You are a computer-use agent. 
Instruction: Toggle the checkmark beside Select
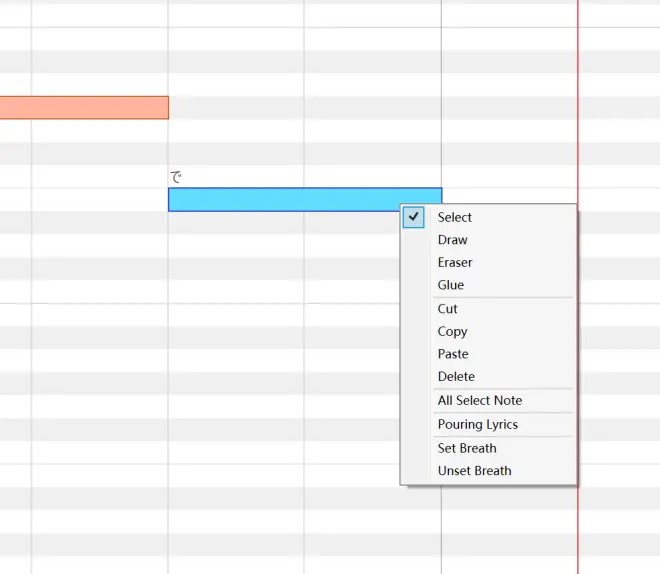coord(413,217)
